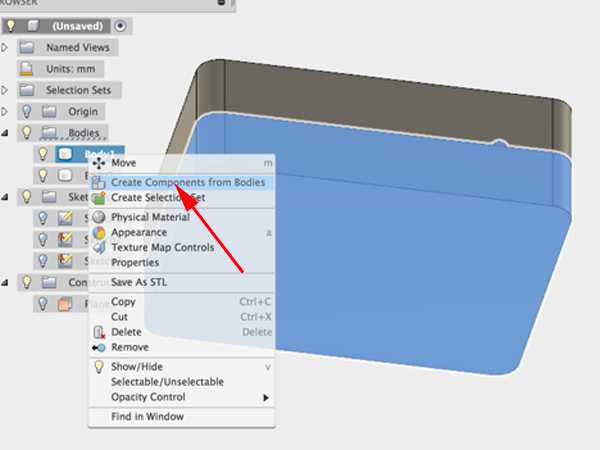Screen dimensions: 600x450
Task: Toggle visibility of body below Body1
Action: click(x=43, y=175)
